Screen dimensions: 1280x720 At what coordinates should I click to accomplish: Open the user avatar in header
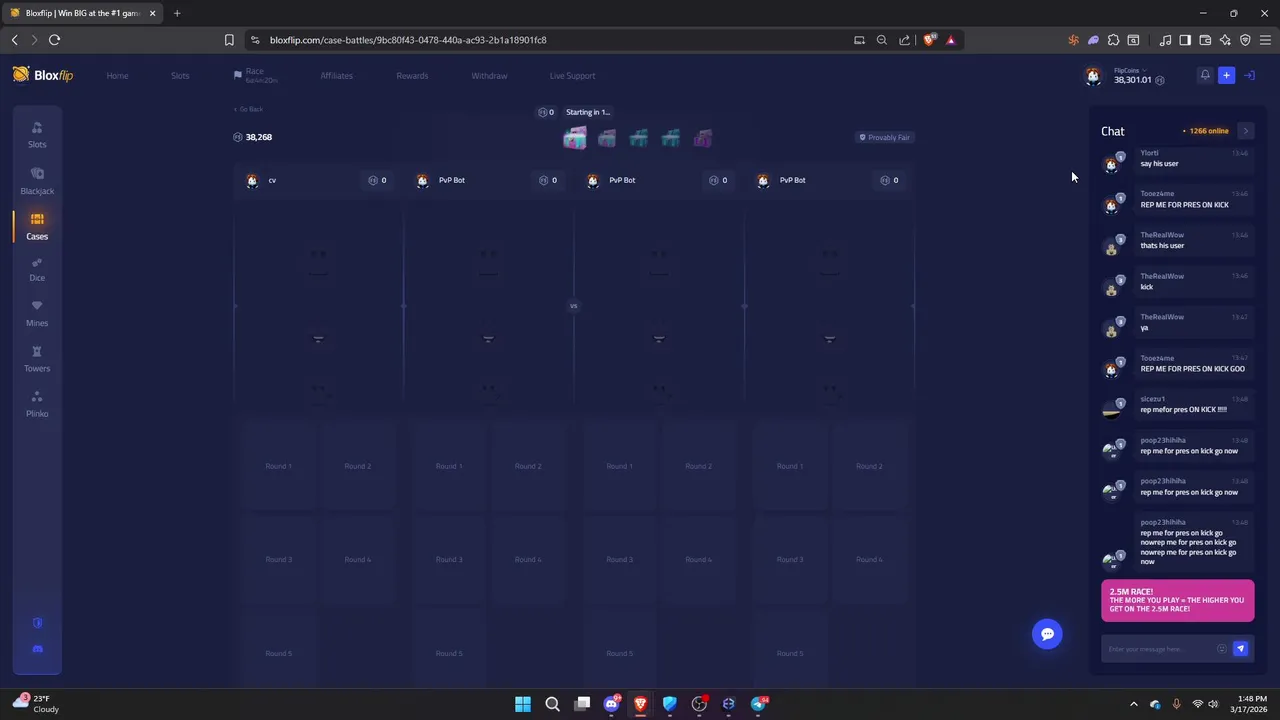pyautogui.click(x=1093, y=76)
